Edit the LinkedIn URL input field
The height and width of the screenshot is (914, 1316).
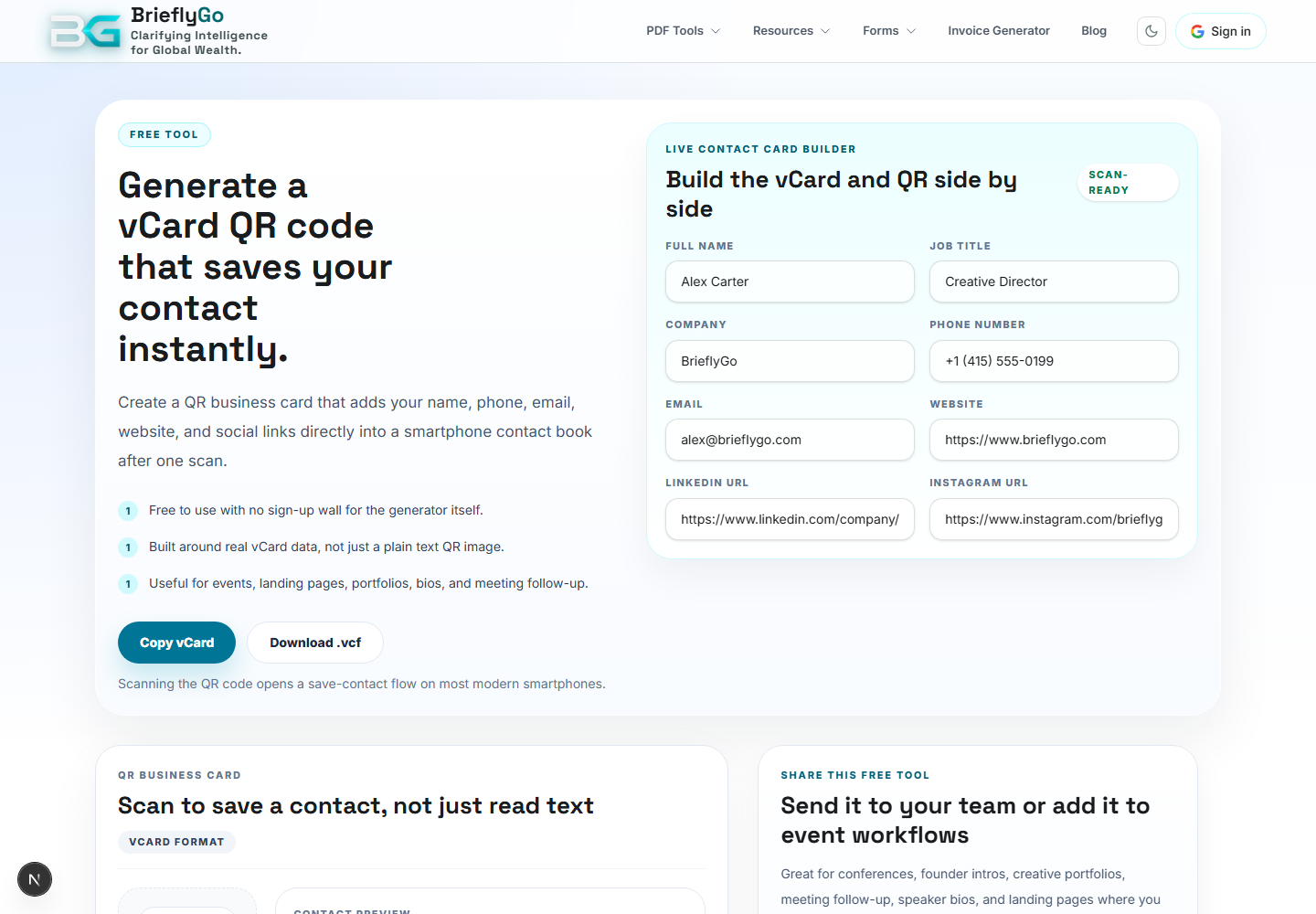tap(790, 519)
